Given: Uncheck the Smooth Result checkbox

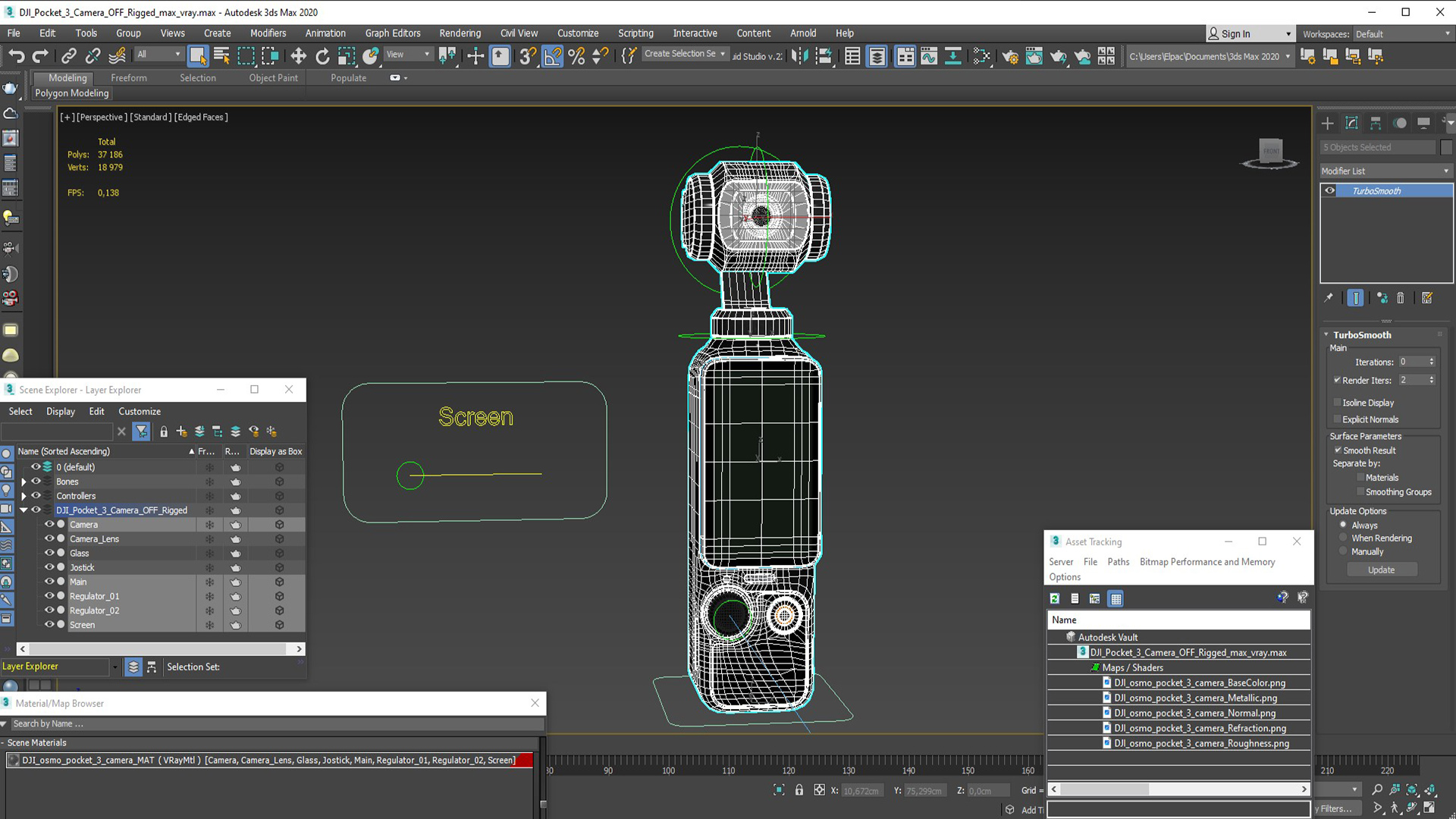Looking at the screenshot, I should pos(1338,450).
